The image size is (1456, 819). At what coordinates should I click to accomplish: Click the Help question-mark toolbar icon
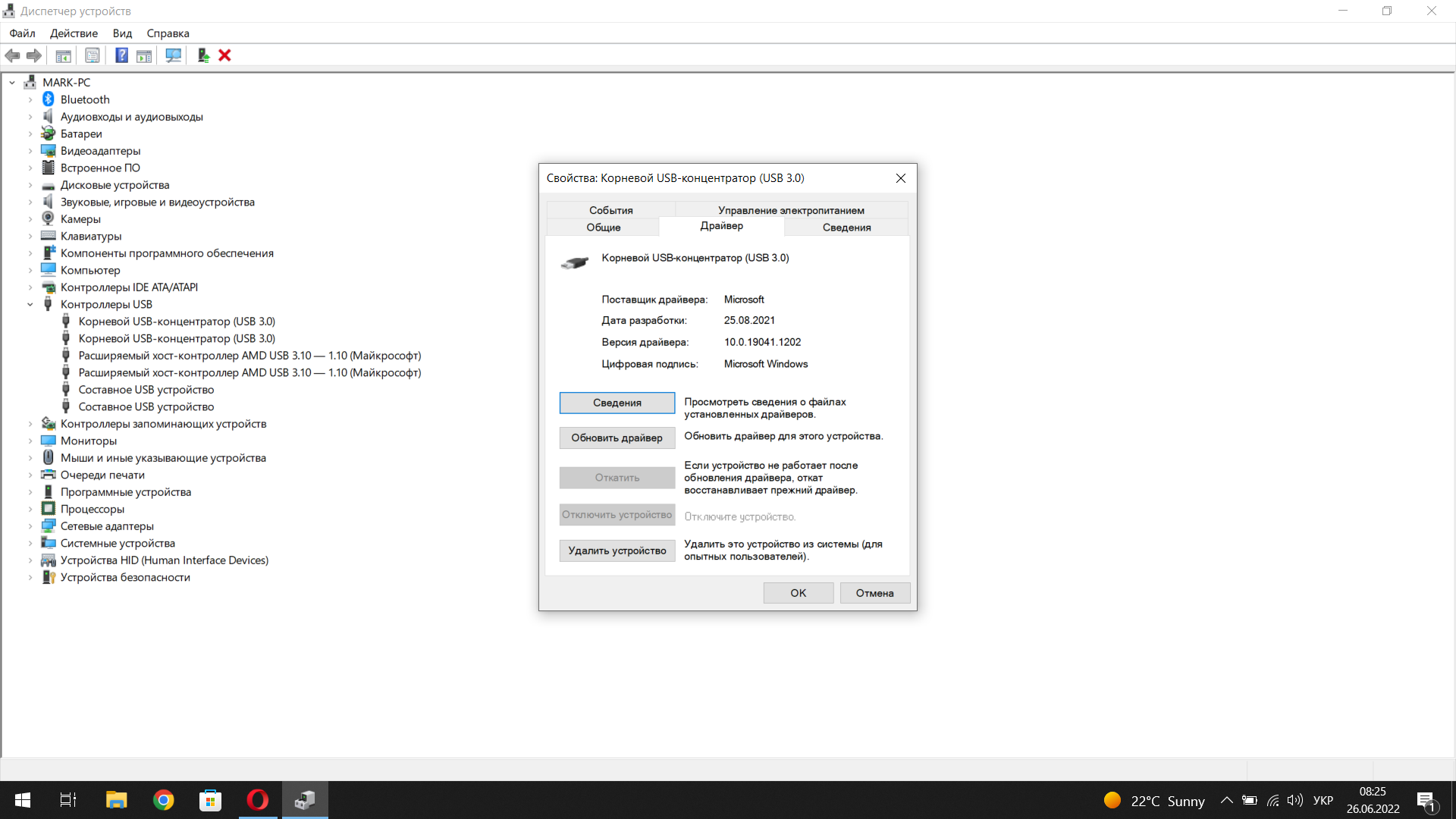click(121, 55)
